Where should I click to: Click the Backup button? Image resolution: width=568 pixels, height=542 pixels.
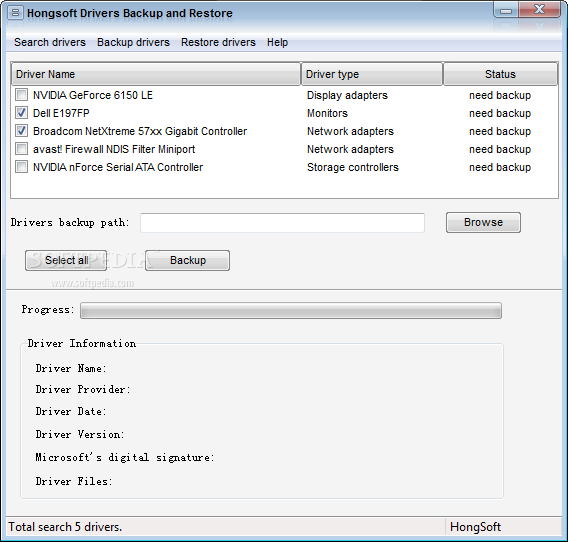(x=188, y=260)
